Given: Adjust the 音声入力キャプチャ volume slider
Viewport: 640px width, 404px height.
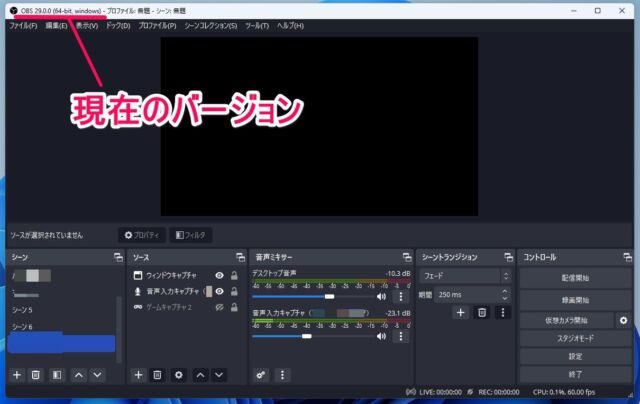Looking at the screenshot, I should (307, 336).
